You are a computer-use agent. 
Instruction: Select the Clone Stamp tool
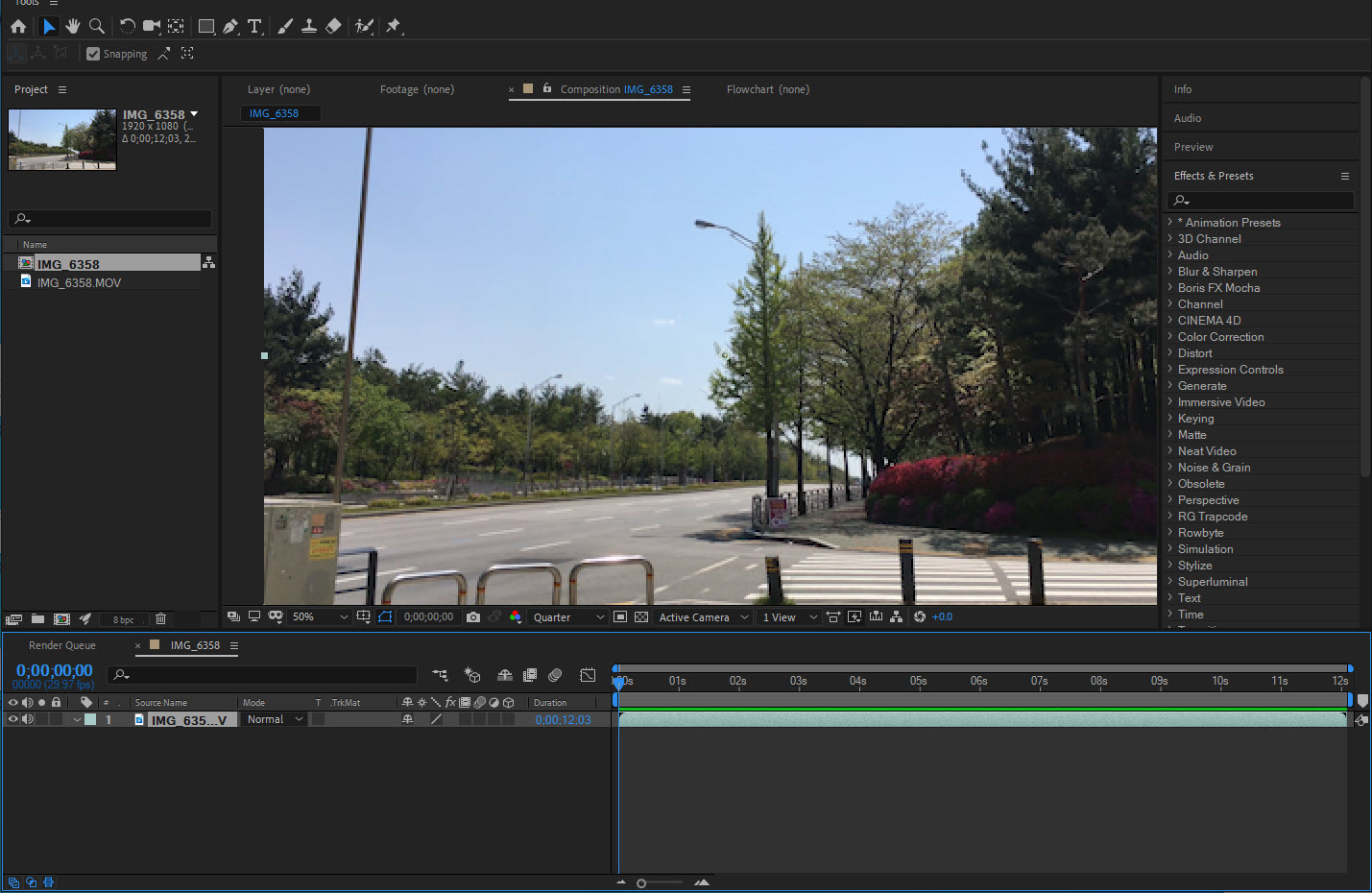pos(309,26)
